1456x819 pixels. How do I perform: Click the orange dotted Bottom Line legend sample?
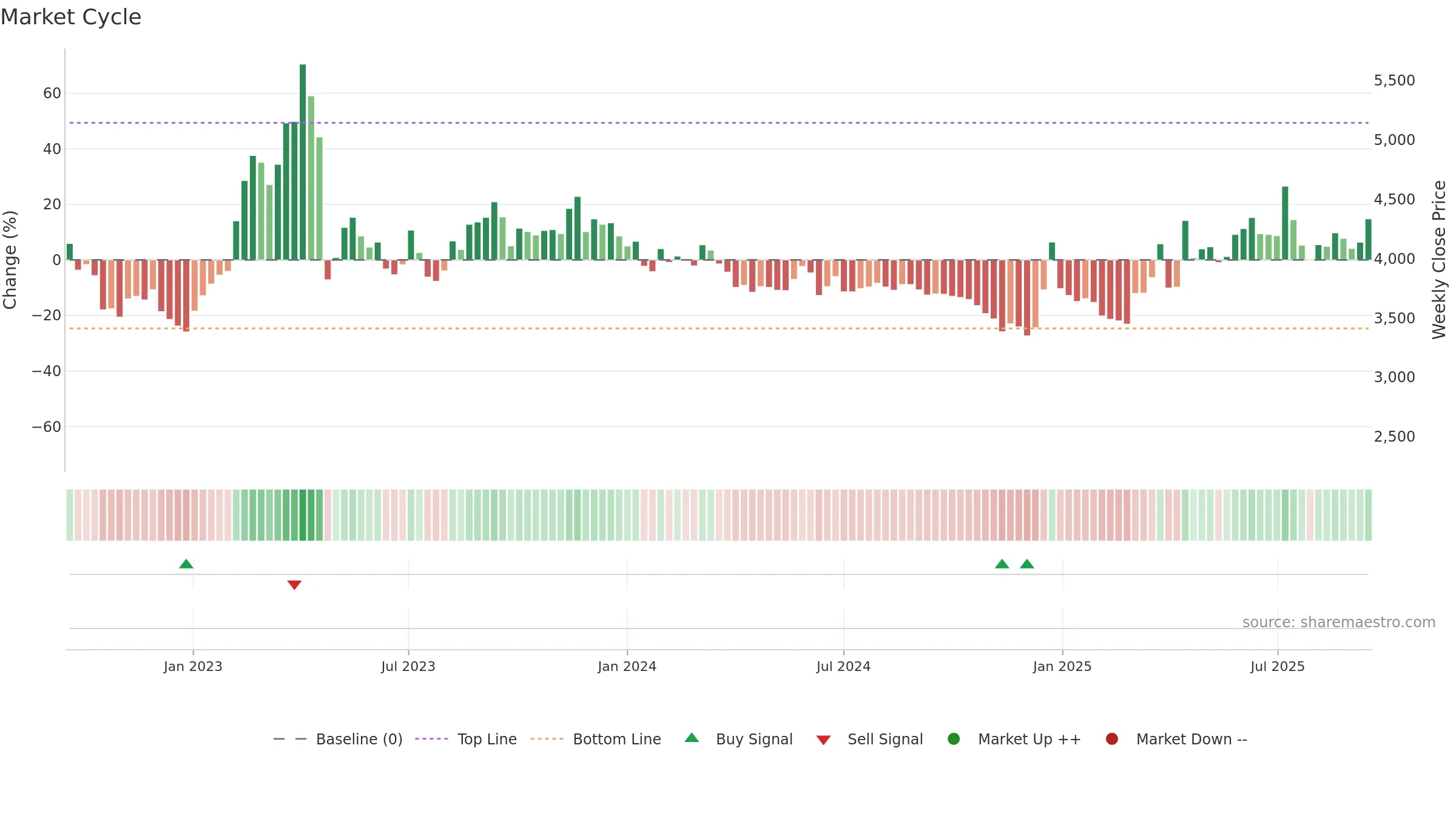[x=547, y=739]
